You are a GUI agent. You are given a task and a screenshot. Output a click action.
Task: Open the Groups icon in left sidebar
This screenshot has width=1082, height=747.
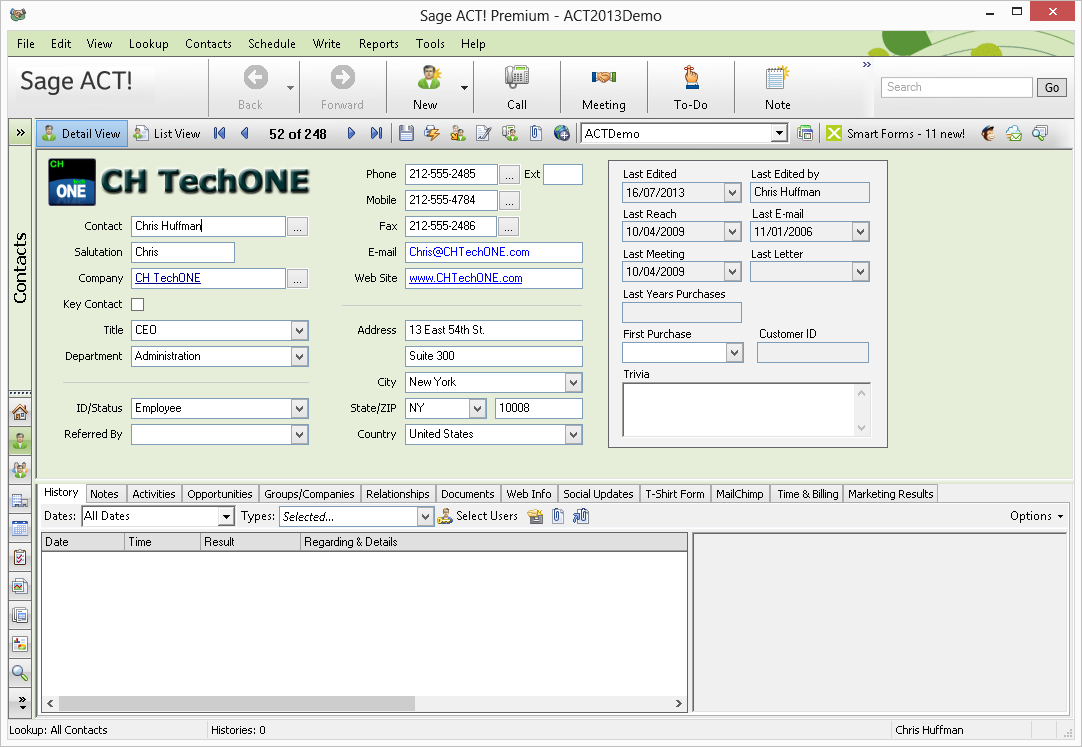tap(20, 470)
